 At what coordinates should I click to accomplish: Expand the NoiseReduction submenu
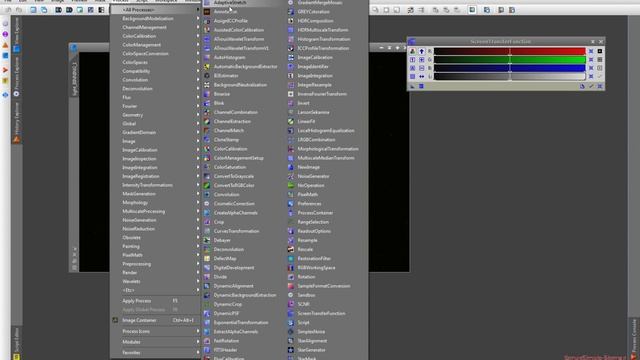click(156, 229)
